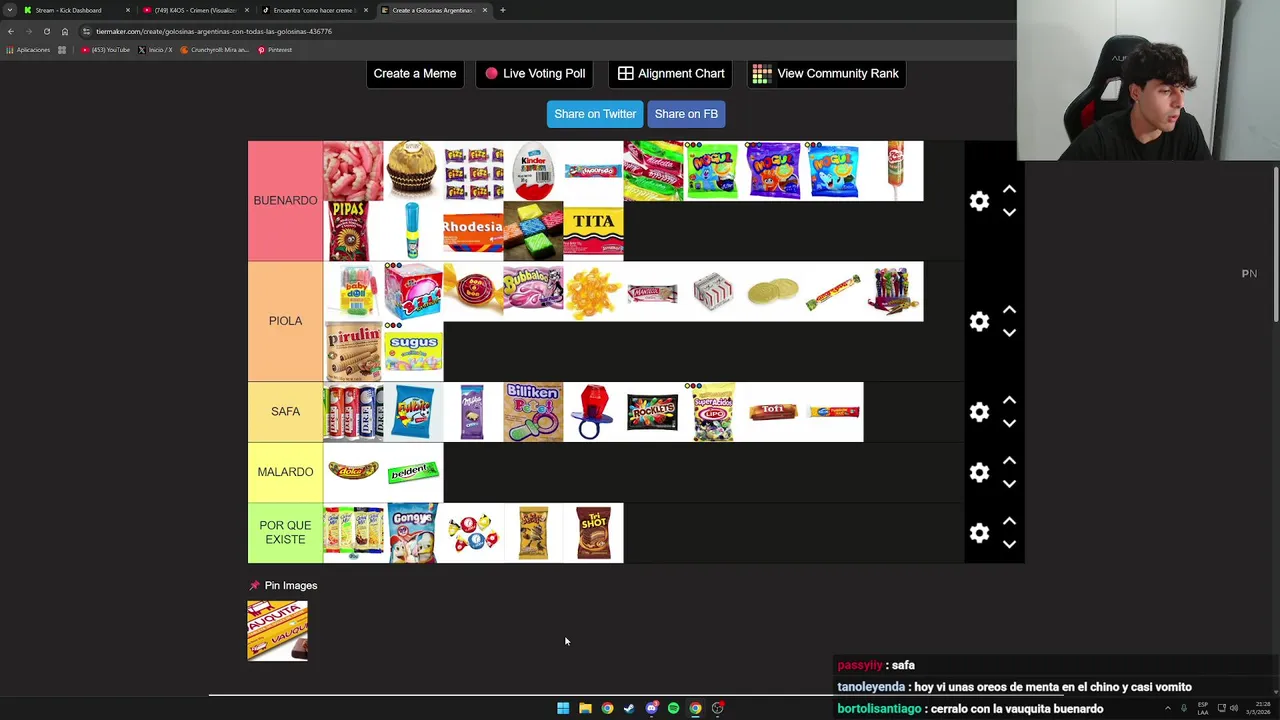Select the Rhodesia image
The image size is (1280, 720).
coord(473,231)
